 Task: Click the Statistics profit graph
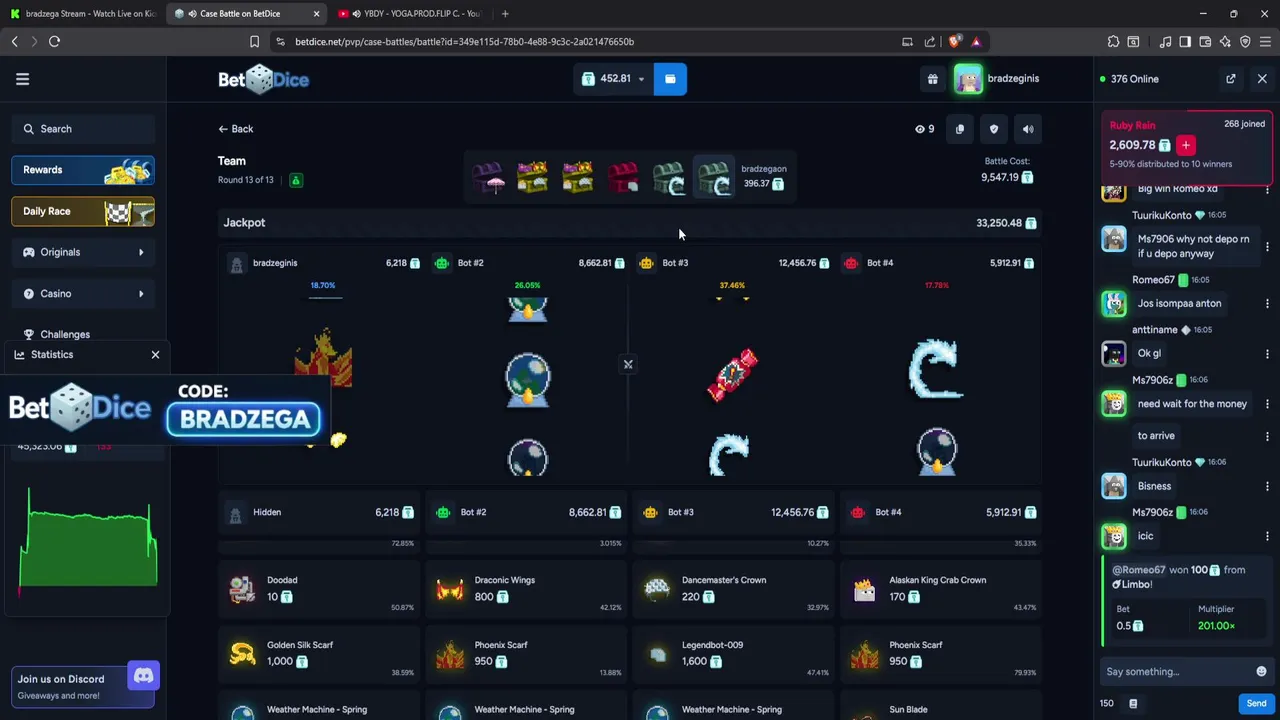click(88, 540)
